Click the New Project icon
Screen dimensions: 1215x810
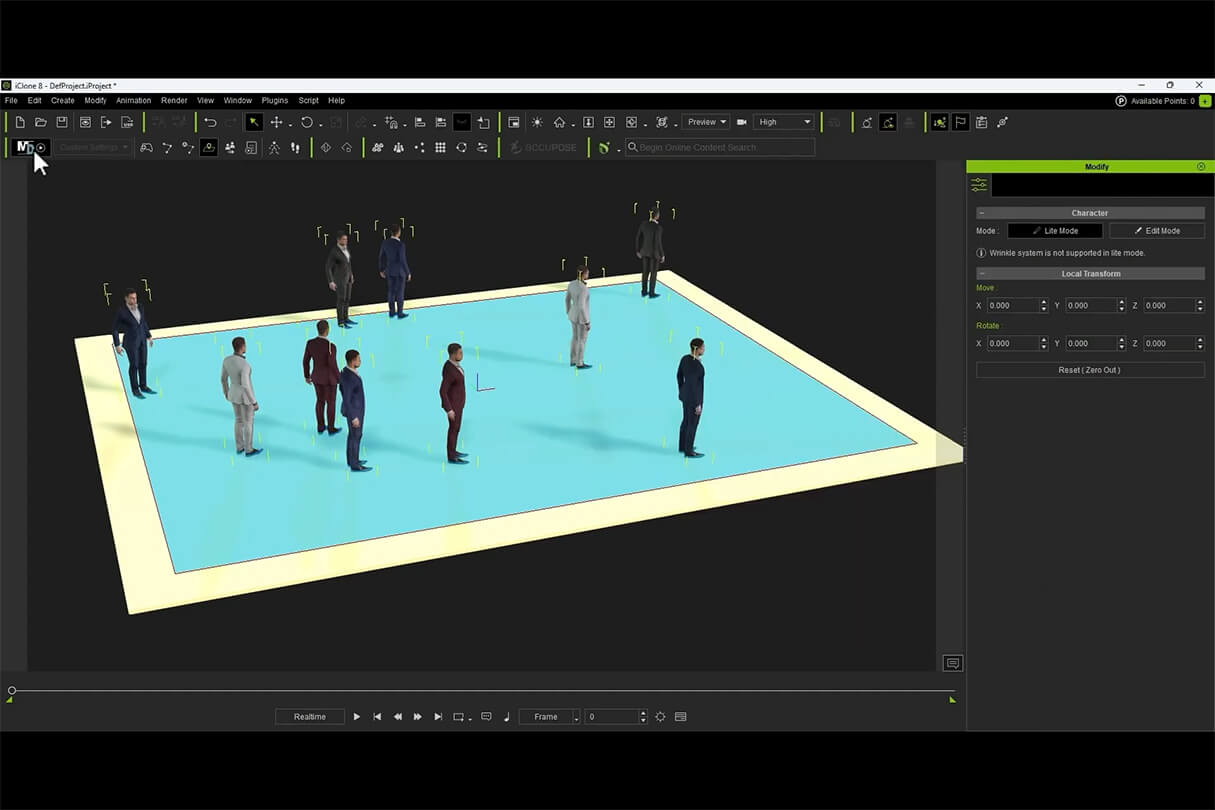pyautogui.click(x=20, y=122)
